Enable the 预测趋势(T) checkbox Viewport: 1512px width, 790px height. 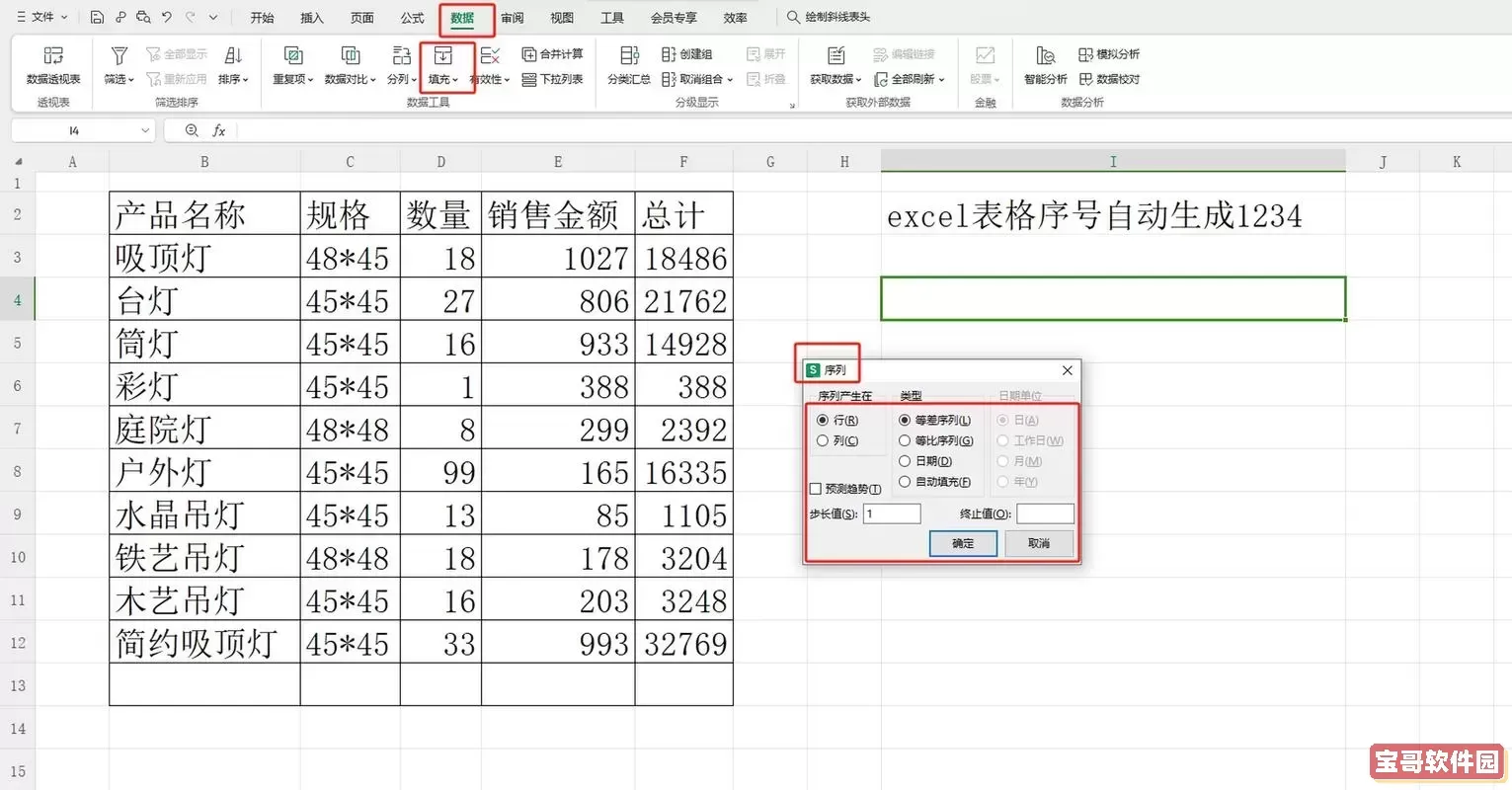[x=816, y=489]
